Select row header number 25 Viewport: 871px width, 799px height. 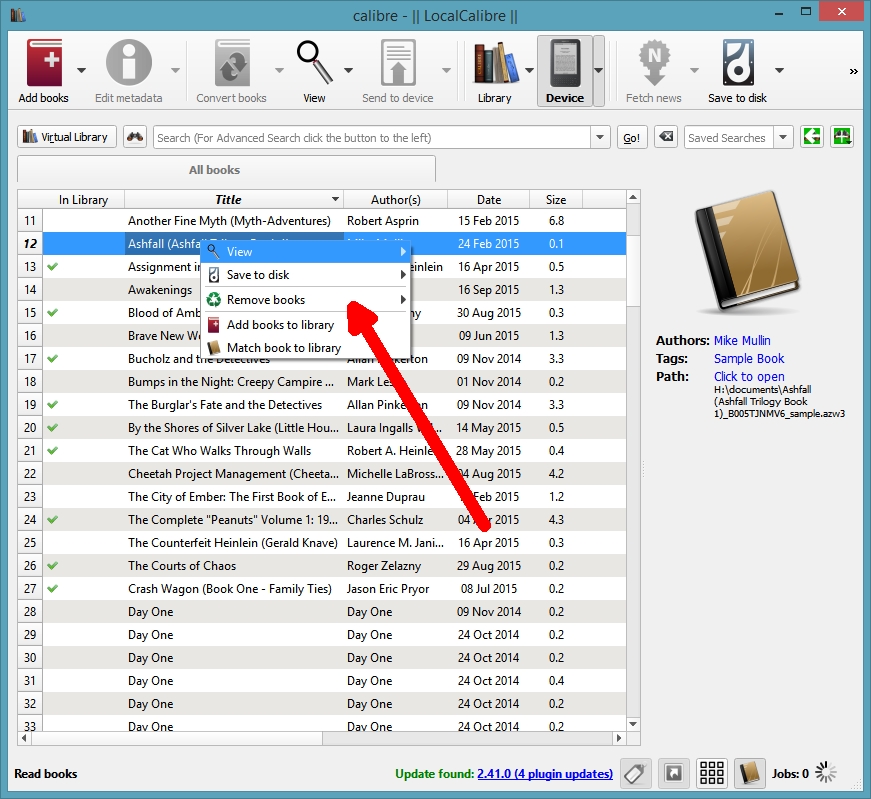(x=30, y=543)
